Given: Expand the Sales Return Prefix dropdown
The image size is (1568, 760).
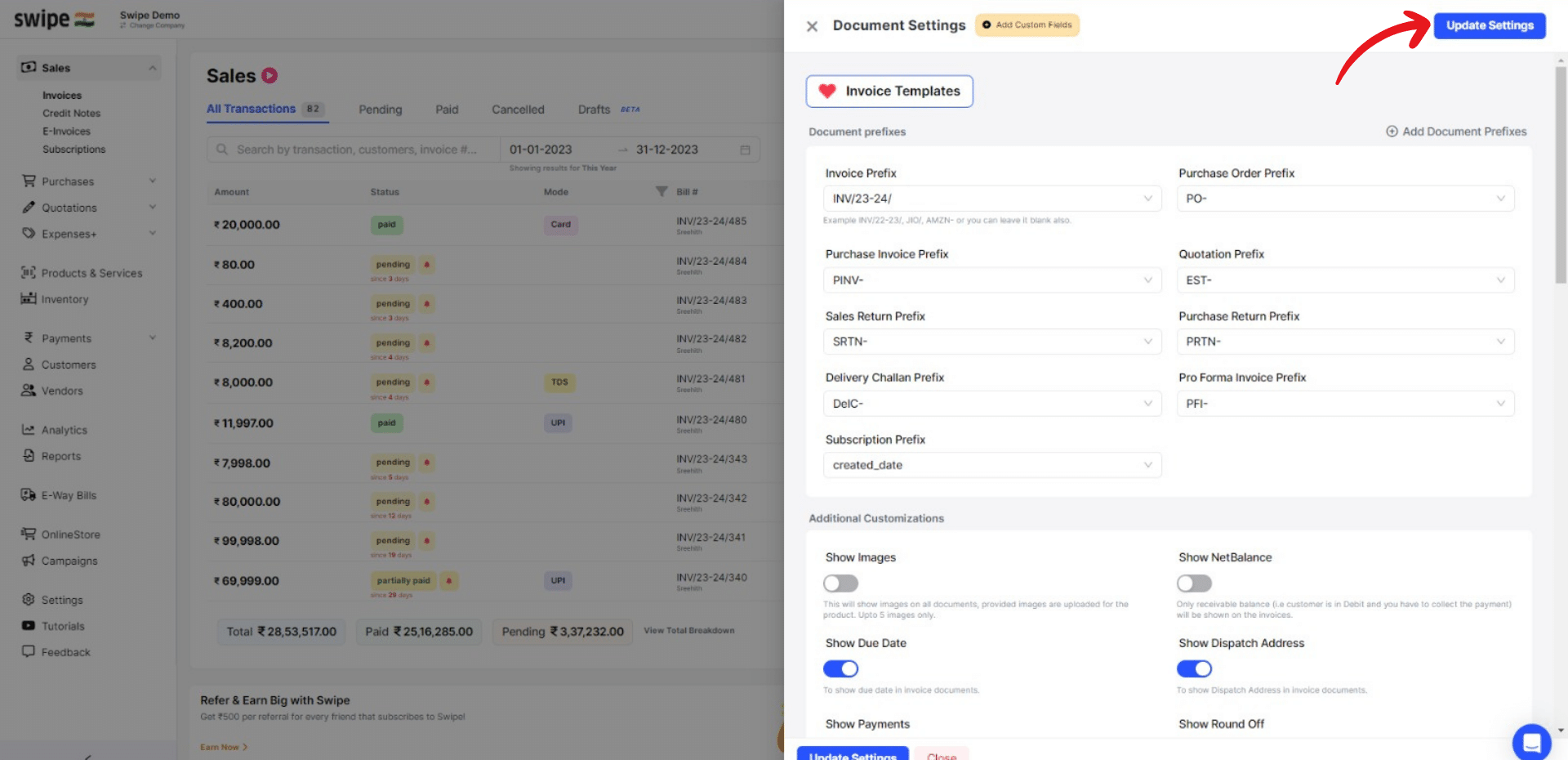Looking at the screenshot, I should pyautogui.click(x=992, y=342).
